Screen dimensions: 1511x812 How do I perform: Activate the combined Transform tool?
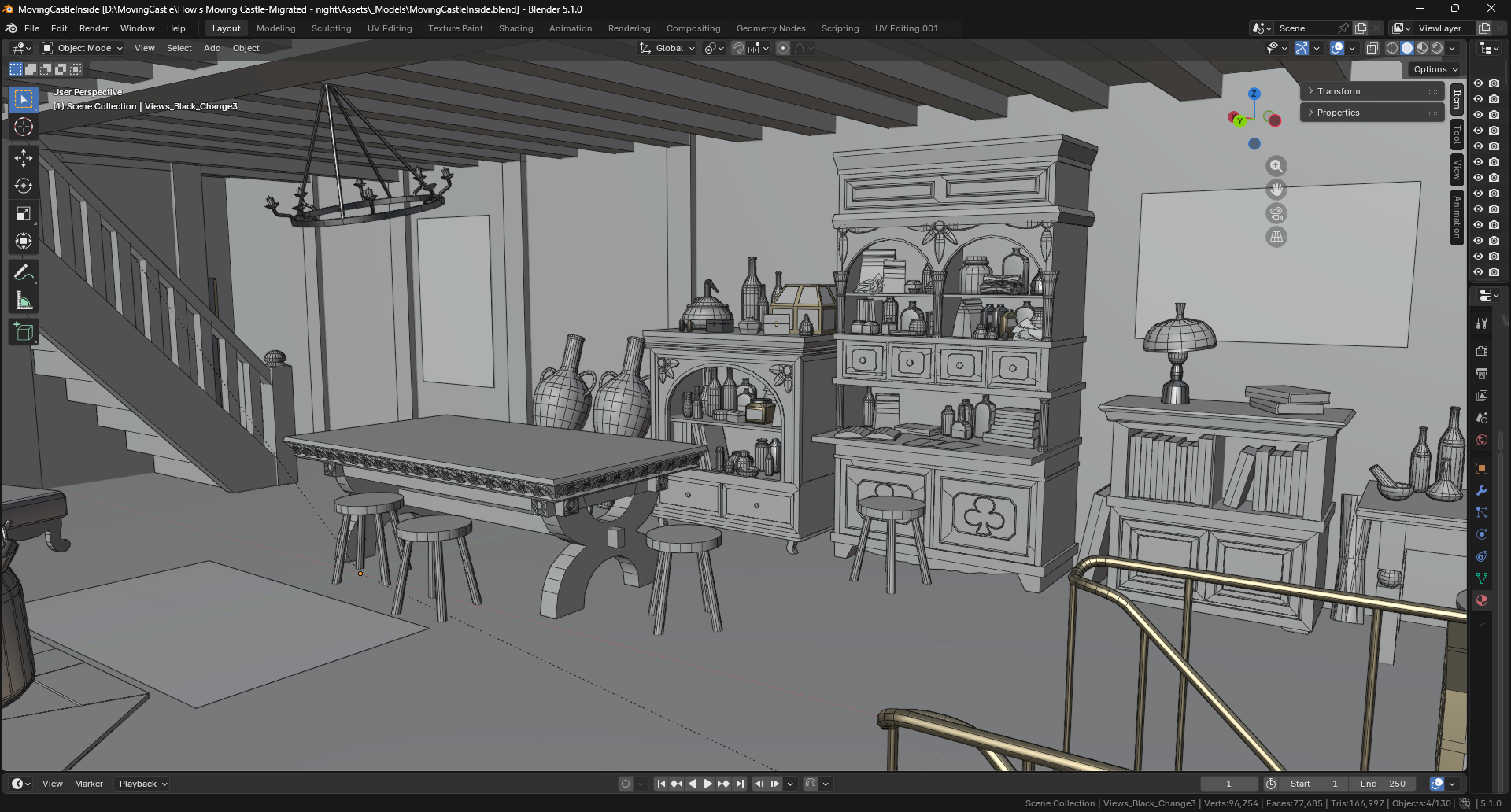(x=24, y=241)
